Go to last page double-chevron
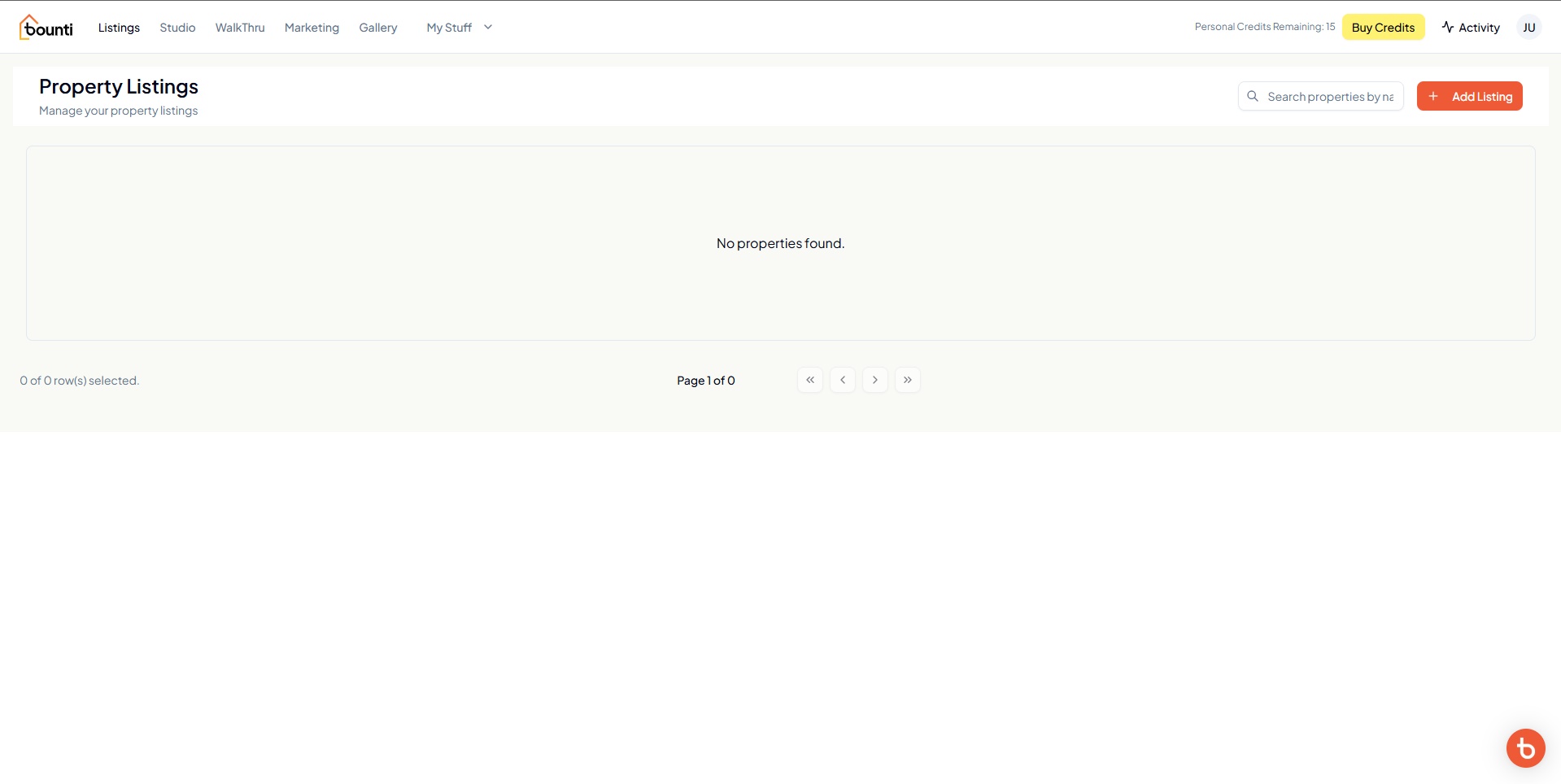Screen dimensions: 1561x784 coord(908,380)
